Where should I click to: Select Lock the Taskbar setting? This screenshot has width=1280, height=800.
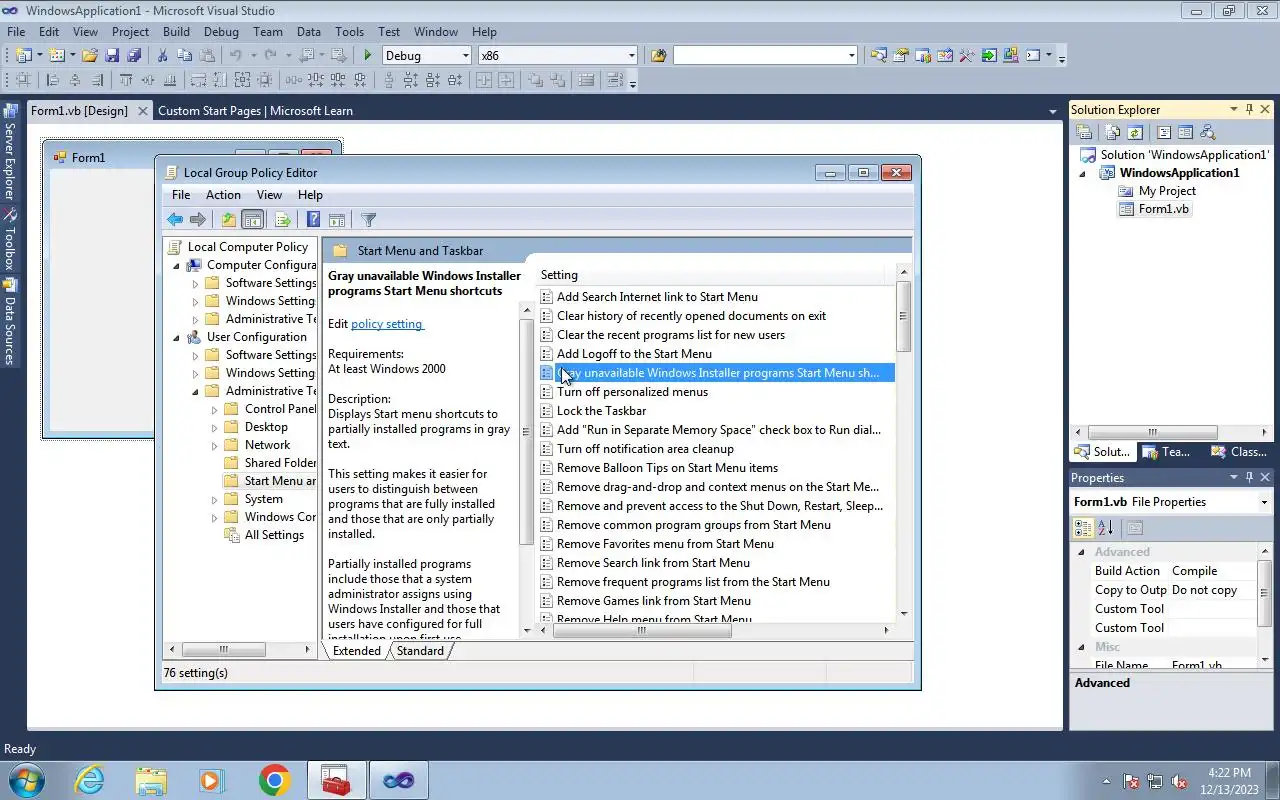pyautogui.click(x=601, y=411)
